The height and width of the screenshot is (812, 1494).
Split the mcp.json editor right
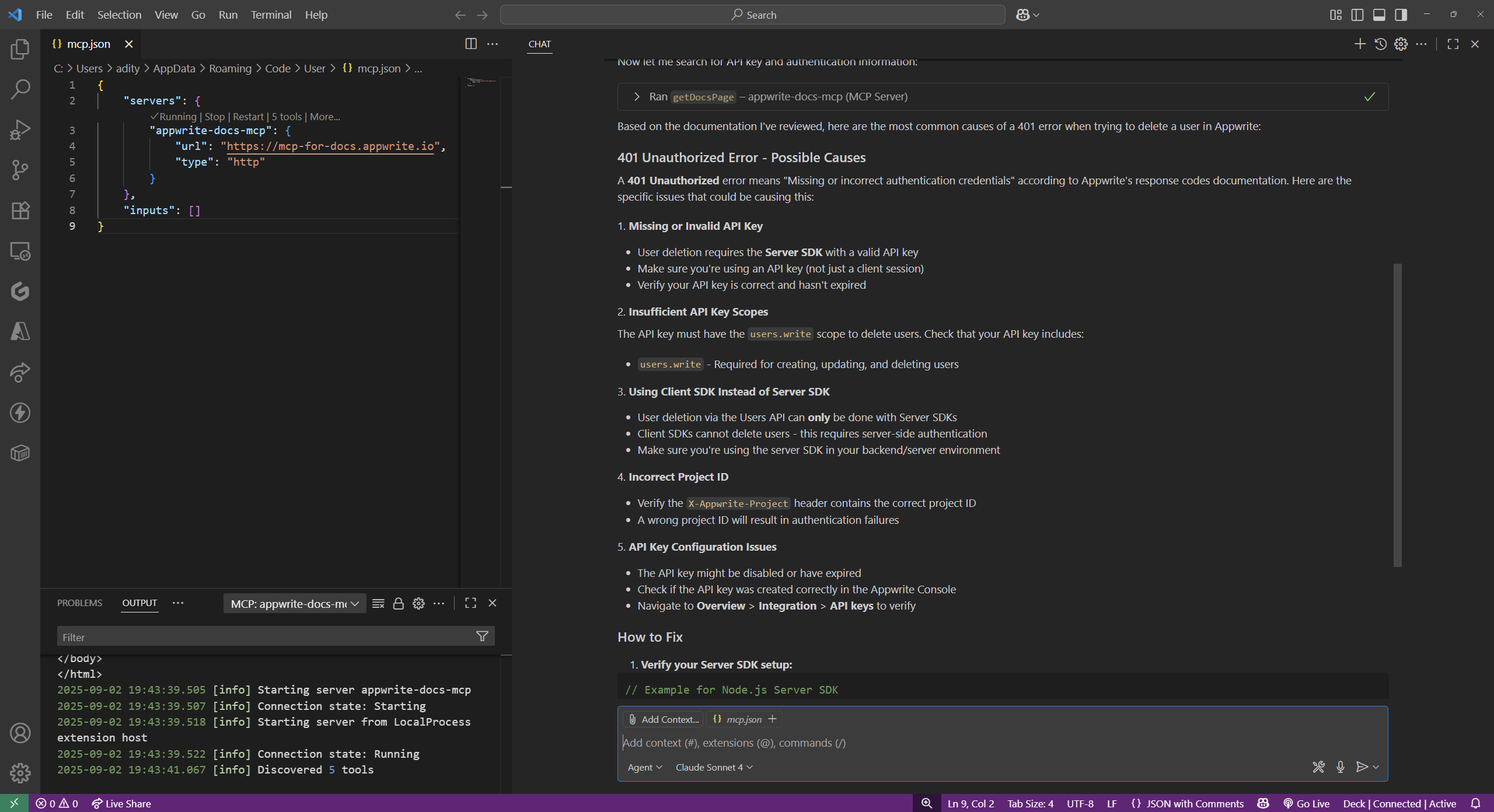point(471,44)
